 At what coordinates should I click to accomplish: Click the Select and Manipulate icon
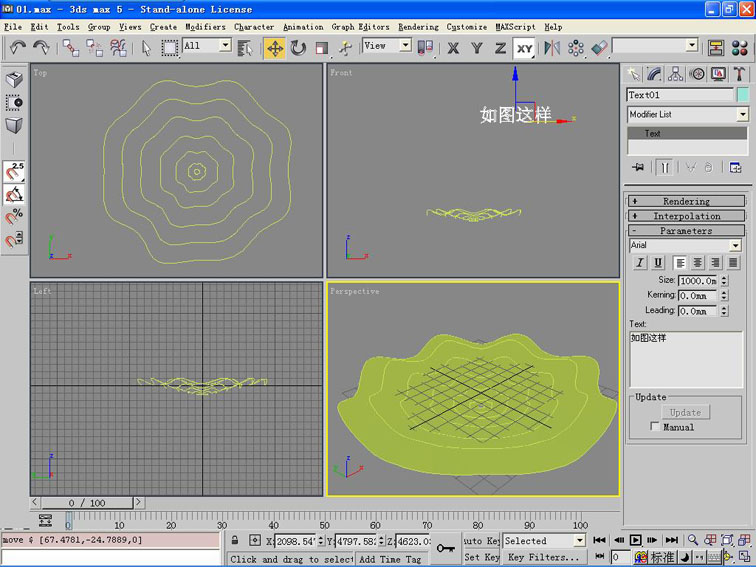[x=345, y=48]
